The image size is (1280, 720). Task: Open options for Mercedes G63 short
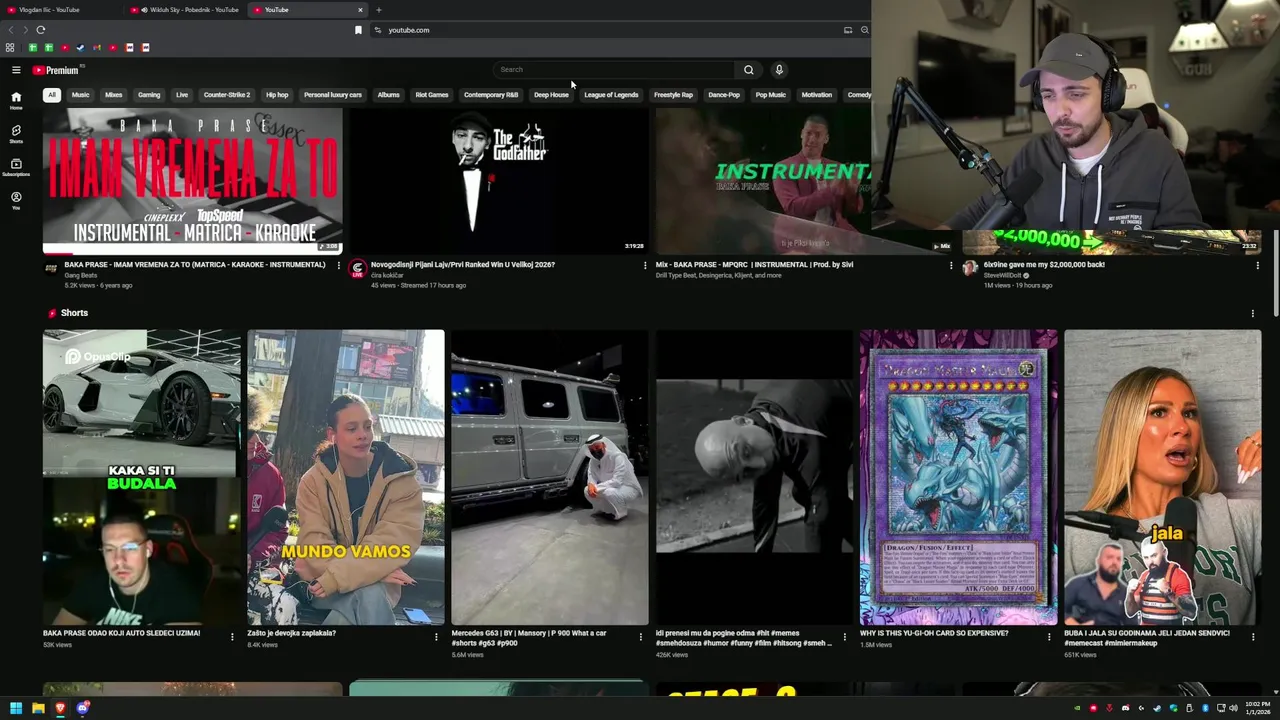[x=641, y=636]
